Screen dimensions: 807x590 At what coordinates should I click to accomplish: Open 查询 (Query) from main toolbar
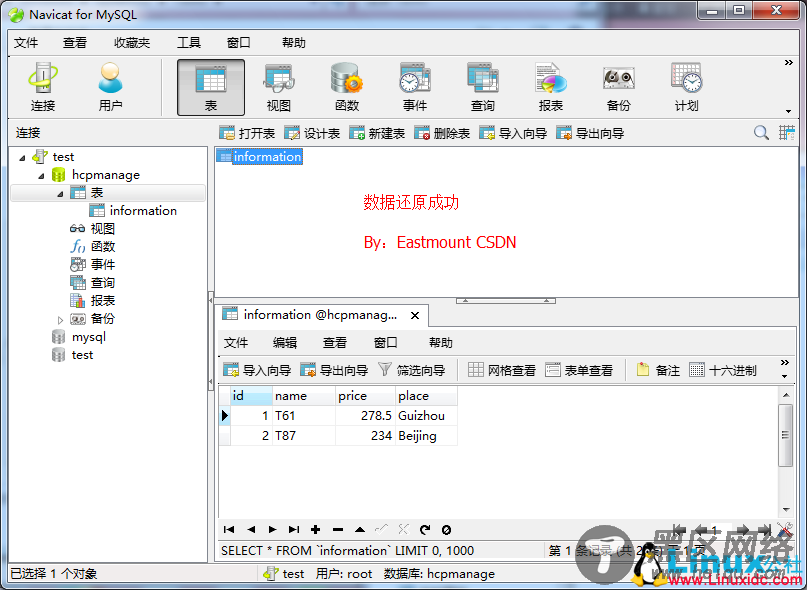(483, 87)
